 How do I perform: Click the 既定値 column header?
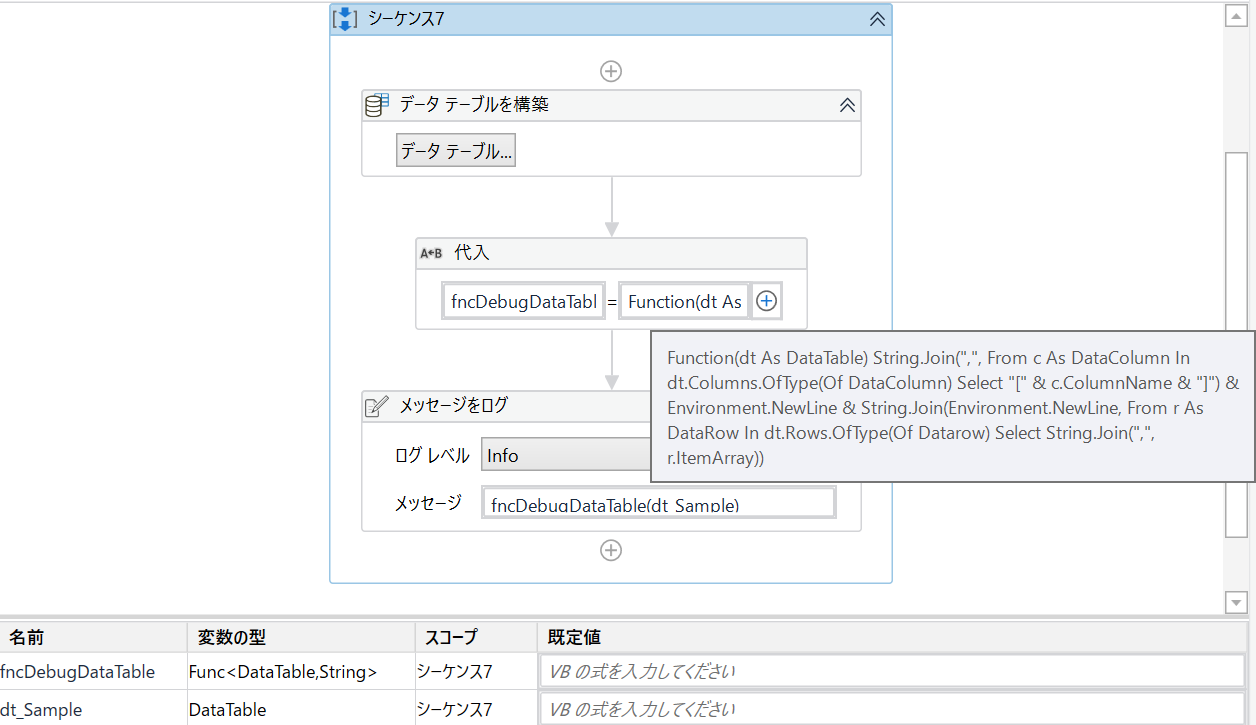click(x=892, y=637)
